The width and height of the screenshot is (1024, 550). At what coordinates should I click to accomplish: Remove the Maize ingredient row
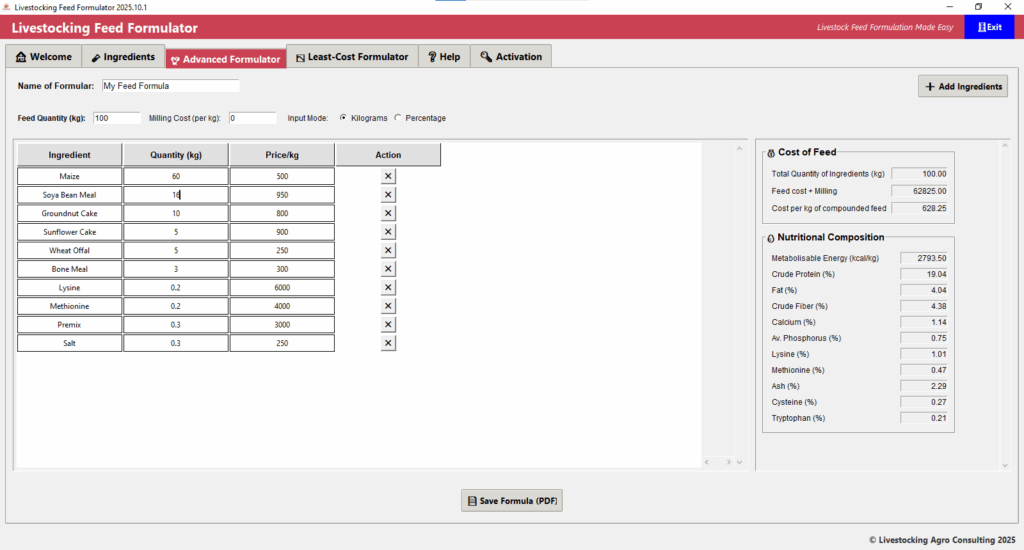point(388,176)
